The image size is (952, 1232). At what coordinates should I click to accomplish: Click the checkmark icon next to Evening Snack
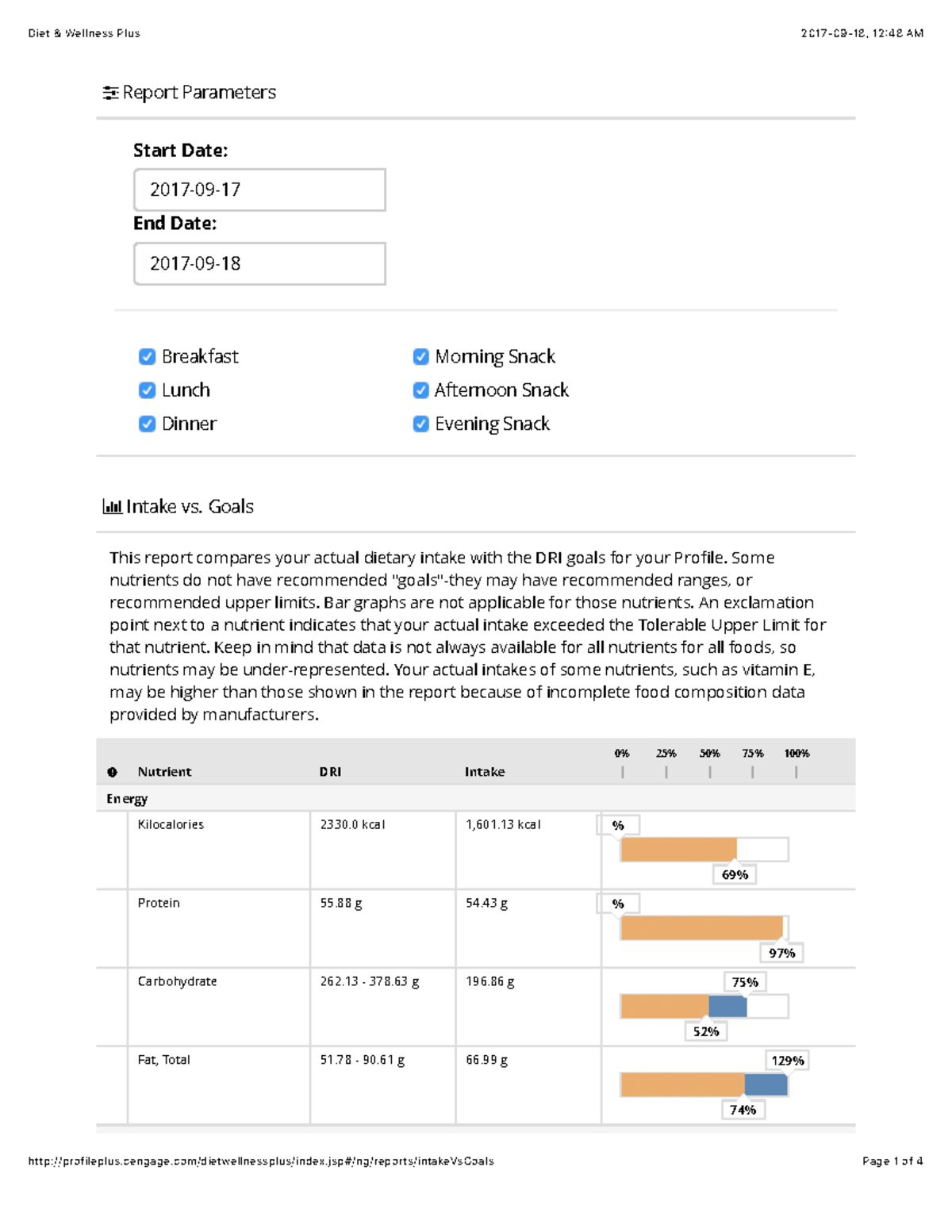[420, 424]
